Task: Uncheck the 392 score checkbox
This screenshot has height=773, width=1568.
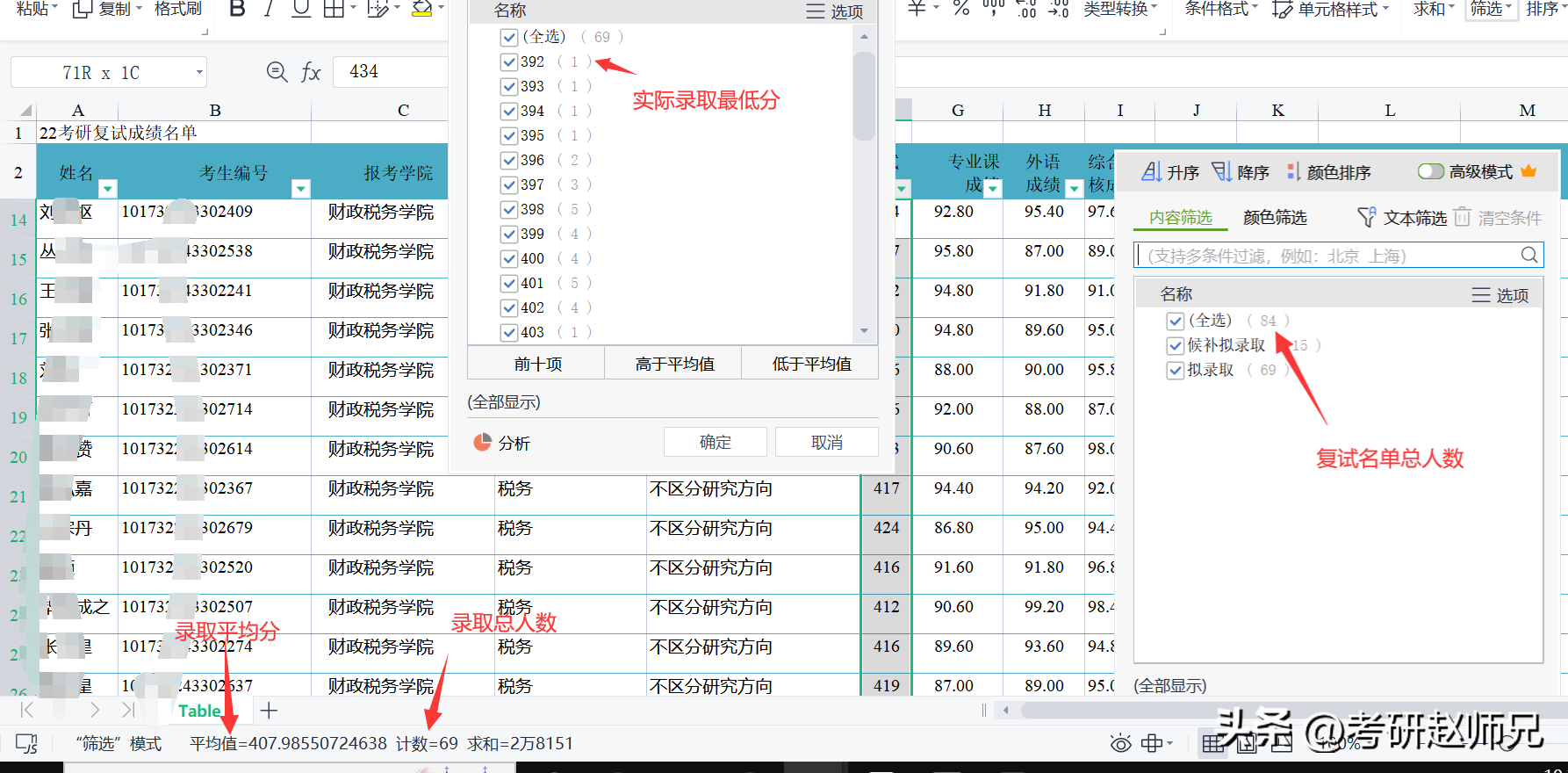Action: tap(509, 62)
